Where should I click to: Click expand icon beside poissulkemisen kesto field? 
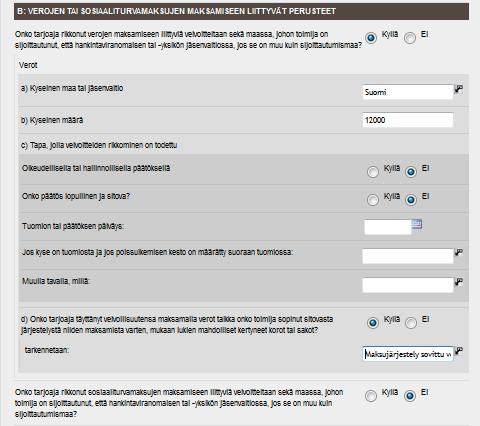point(459,252)
